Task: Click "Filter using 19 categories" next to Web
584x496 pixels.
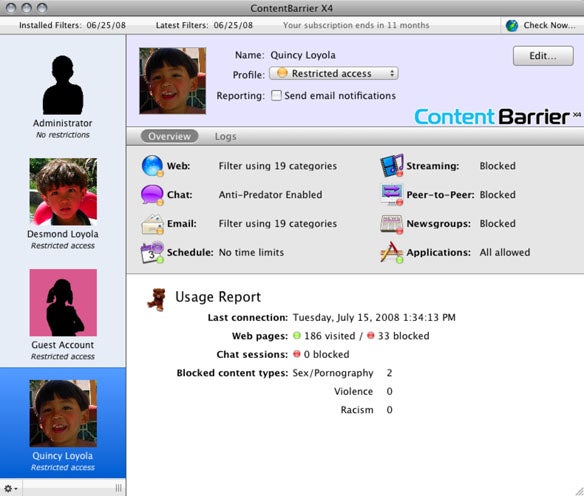Action: pos(277,166)
